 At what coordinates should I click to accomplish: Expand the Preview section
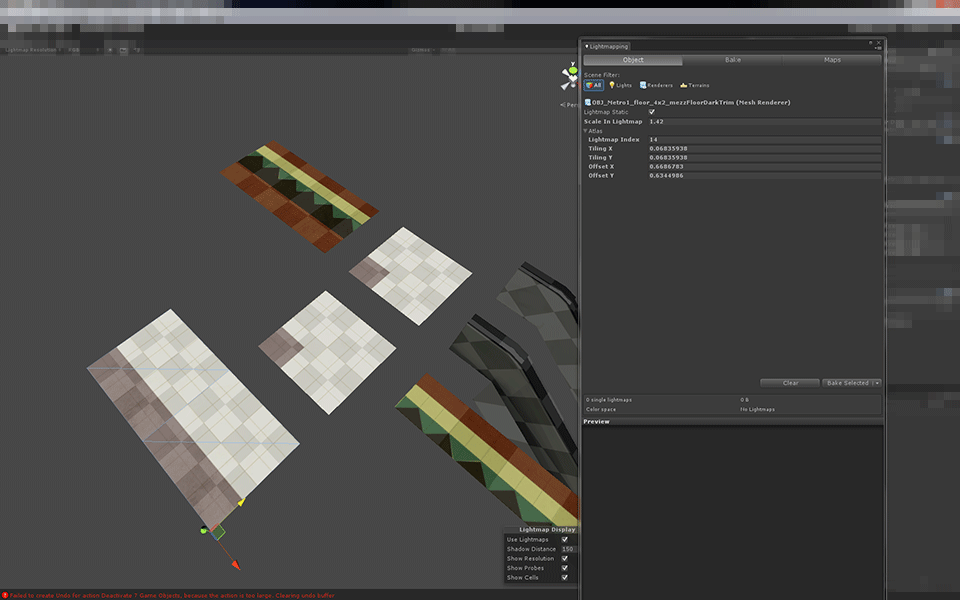pyautogui.click(x=597, y=421)
